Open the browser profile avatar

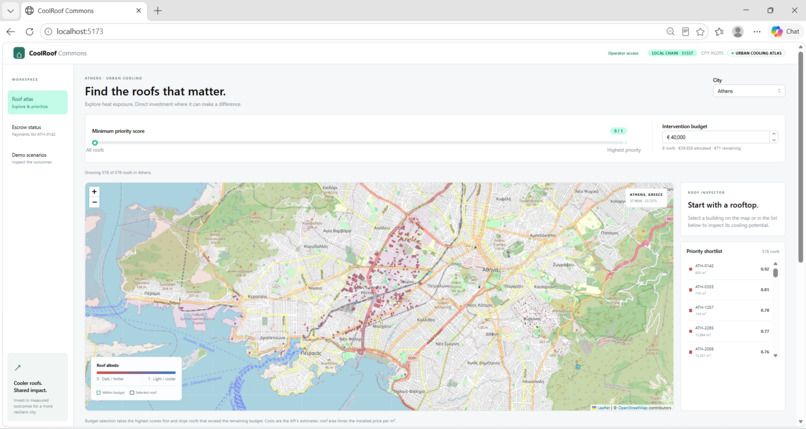pyautogui.click(x=738, y=31)
